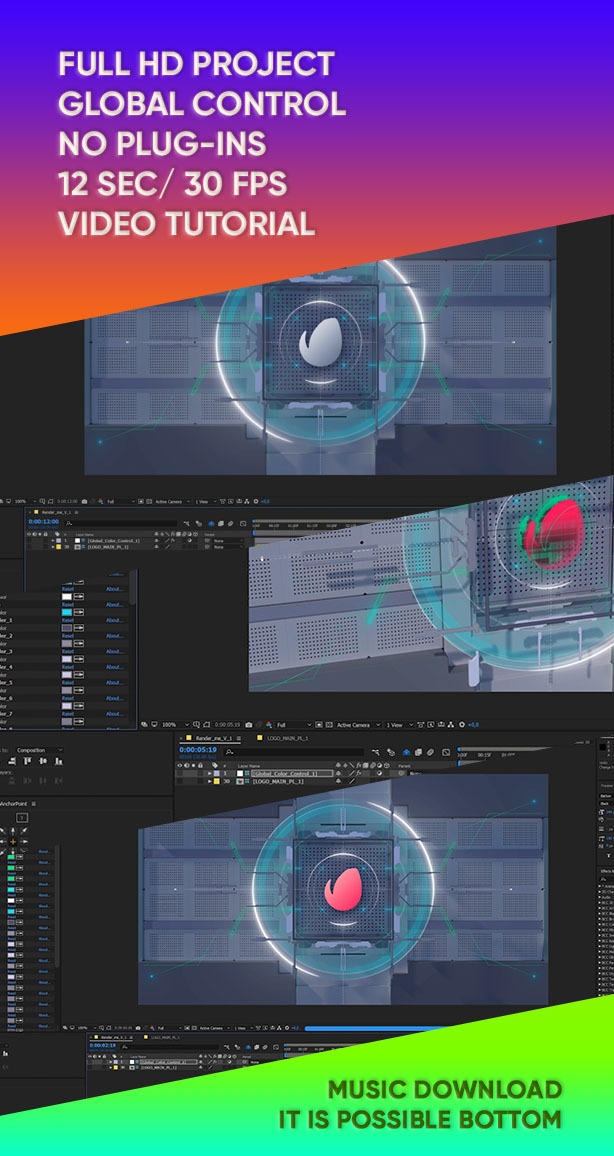
Task: Select LOGO_MAIN_PL_1 layer name in 0:00:05:19 timeline
Action: click(278, 781)
